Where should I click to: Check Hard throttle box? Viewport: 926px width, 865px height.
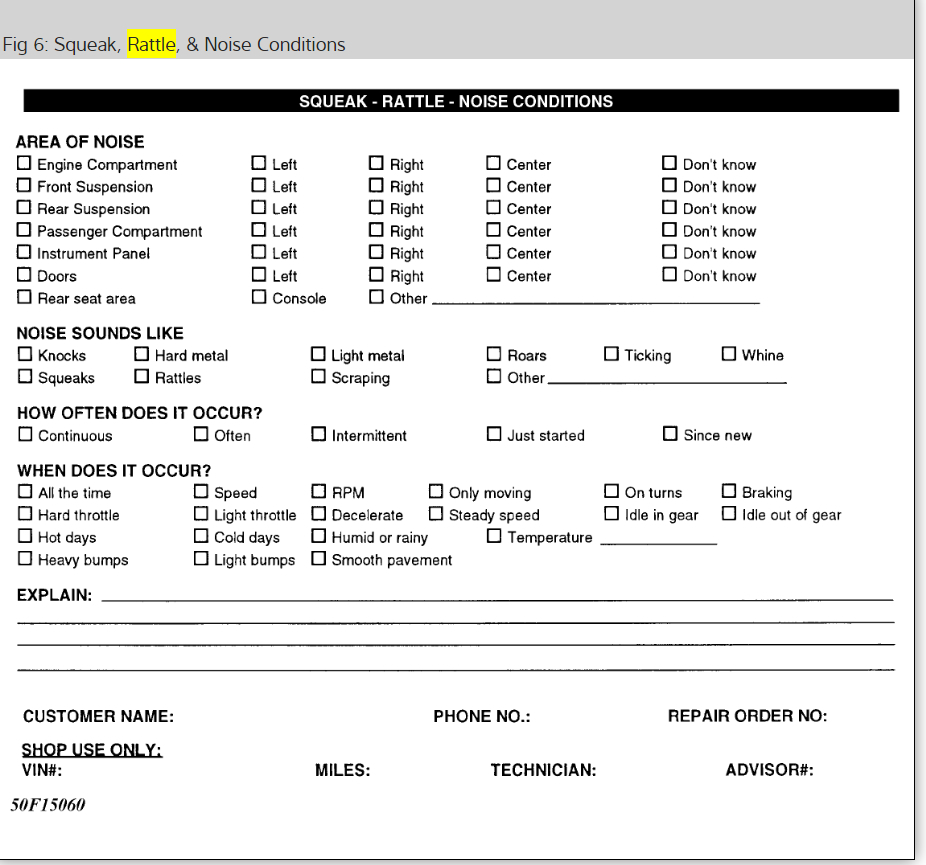click(x=25, y=514)
